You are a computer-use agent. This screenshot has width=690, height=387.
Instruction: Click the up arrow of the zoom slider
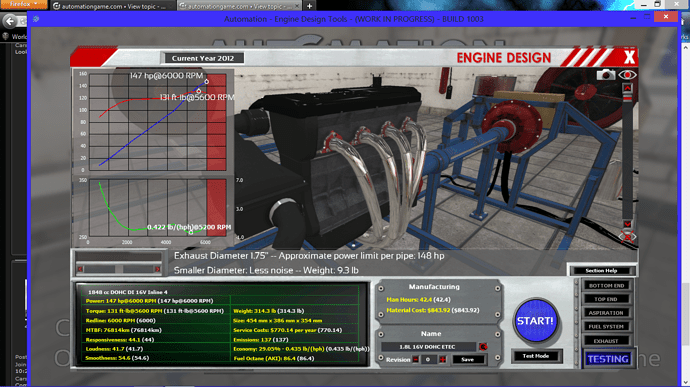click(628, 88)
